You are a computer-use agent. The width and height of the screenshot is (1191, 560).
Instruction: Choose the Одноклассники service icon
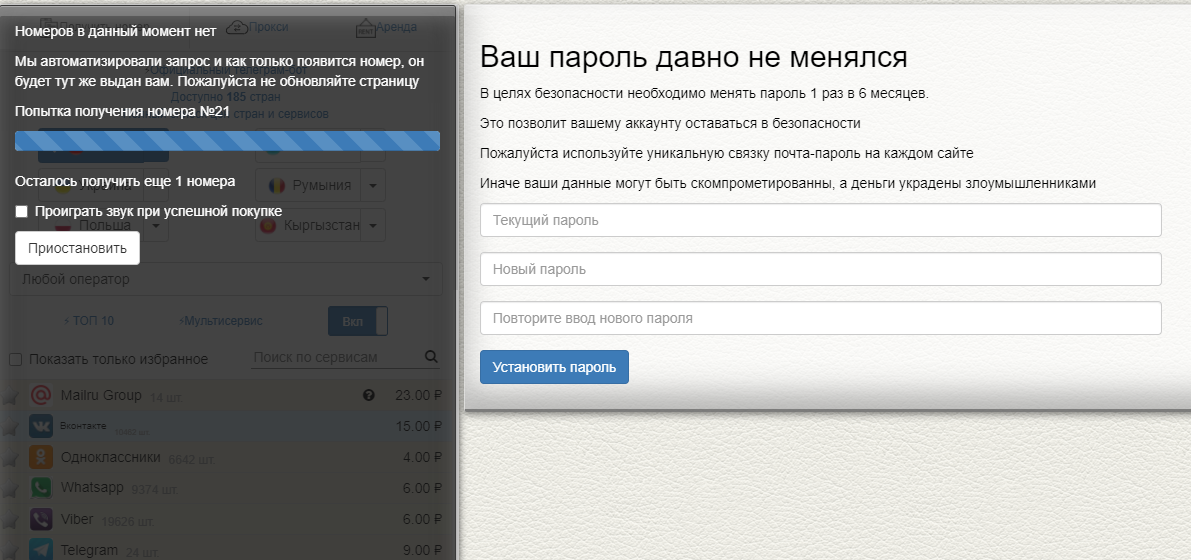pos(41,457)
